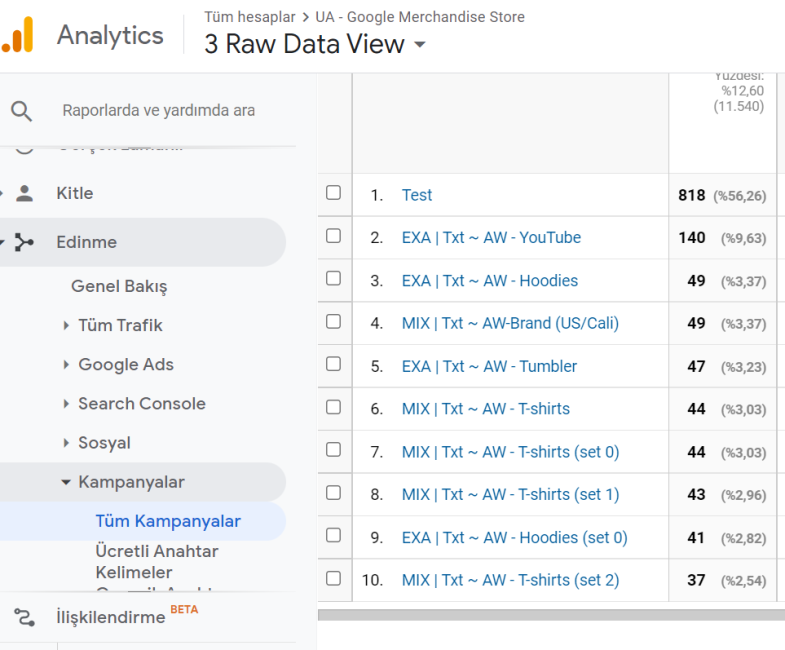Select checkbox for row 3 Hoodies
Viewport: 785px width, 650px height.
333,278
